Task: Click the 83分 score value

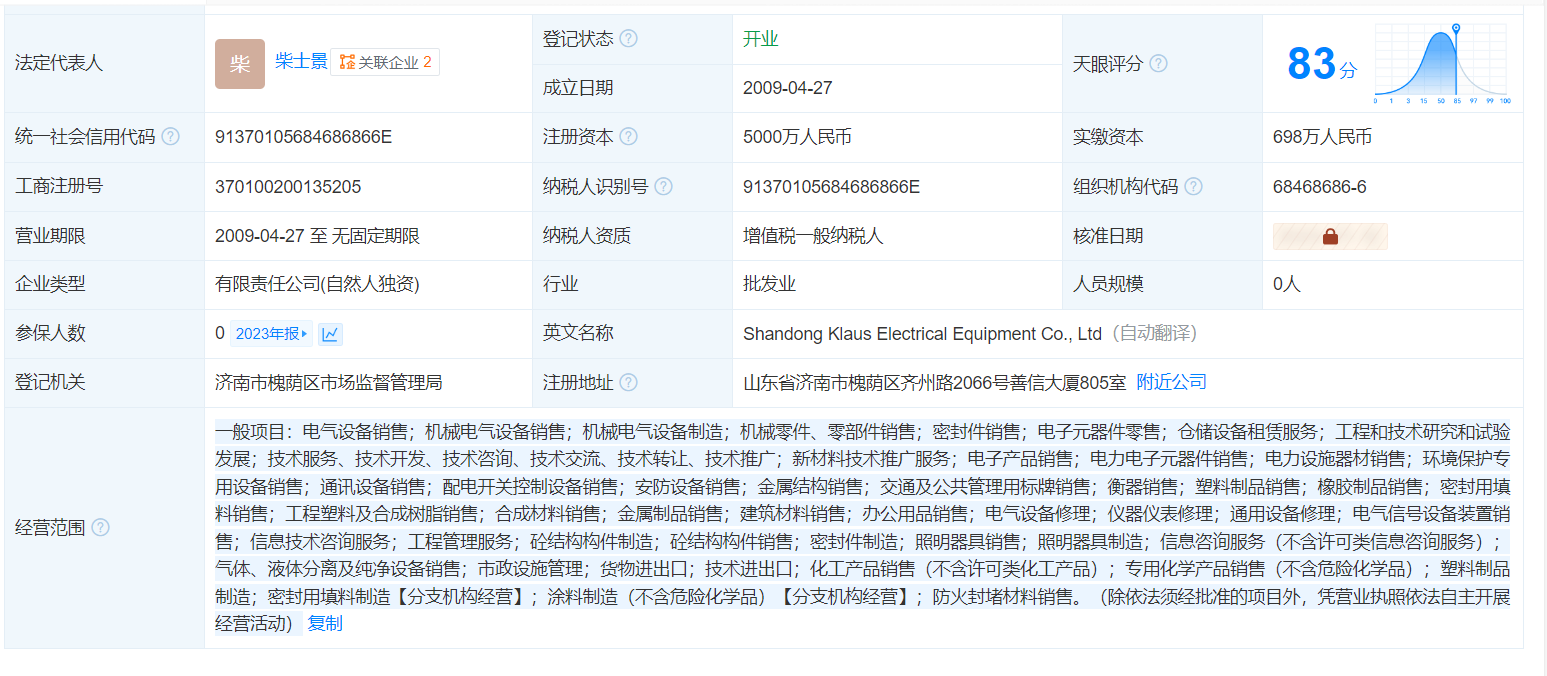Action: [x=1322, y=64]
